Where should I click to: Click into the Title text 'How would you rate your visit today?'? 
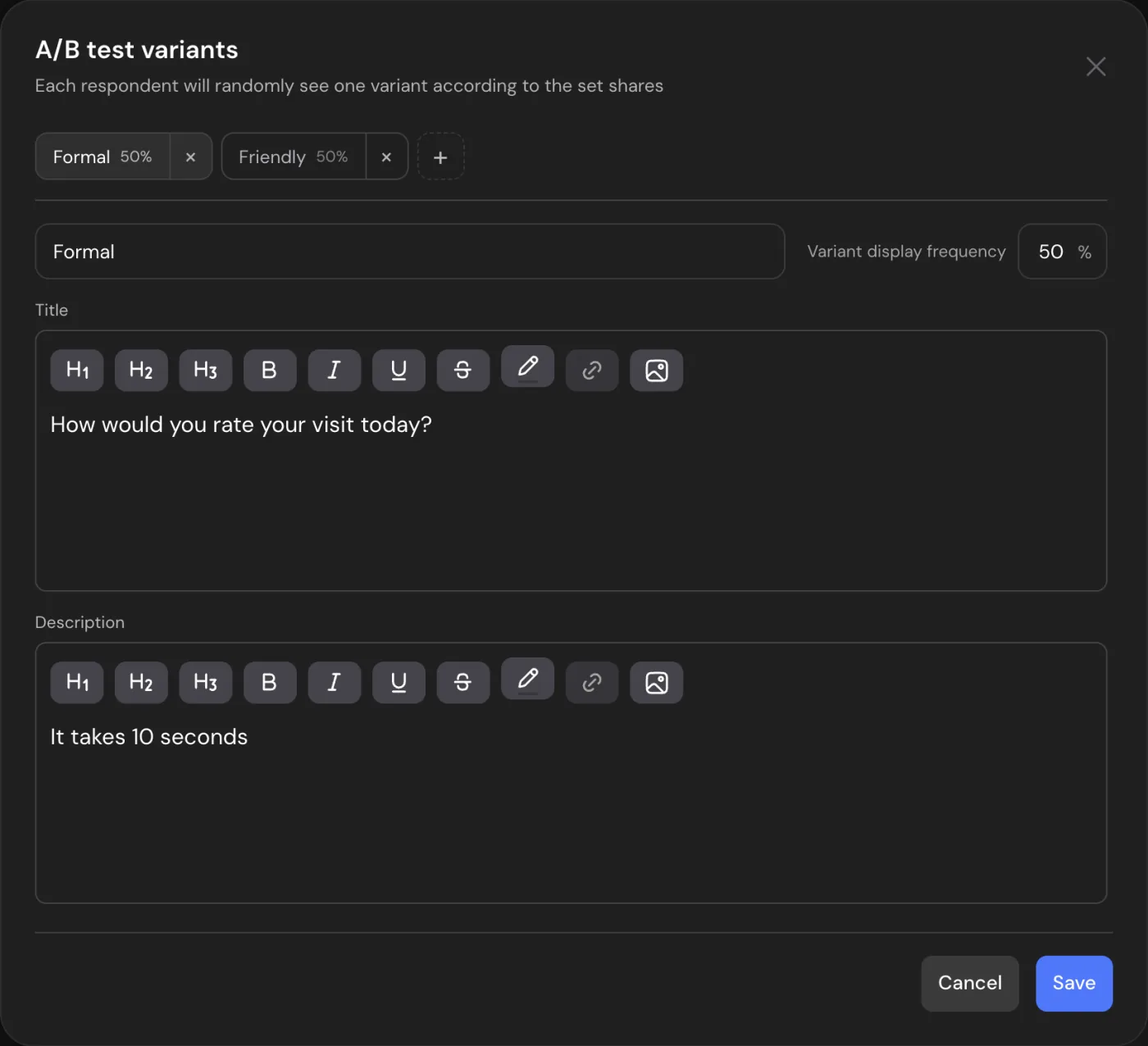click(x=241, y=425)
